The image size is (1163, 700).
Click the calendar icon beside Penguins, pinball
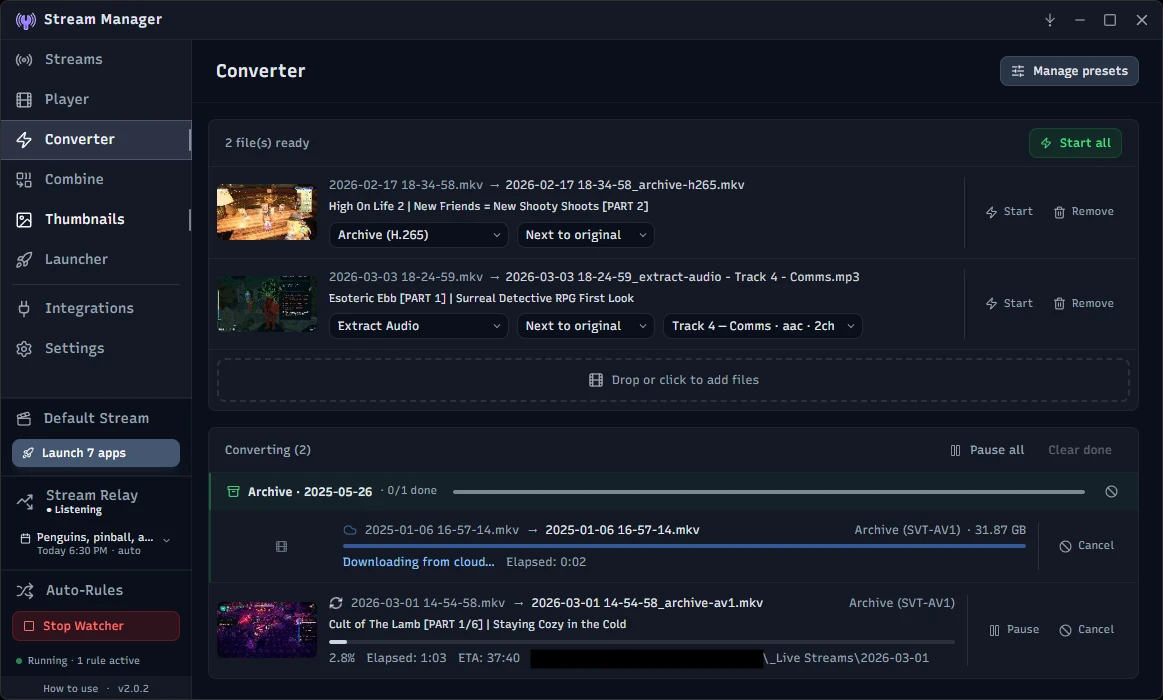coord(25,538)
